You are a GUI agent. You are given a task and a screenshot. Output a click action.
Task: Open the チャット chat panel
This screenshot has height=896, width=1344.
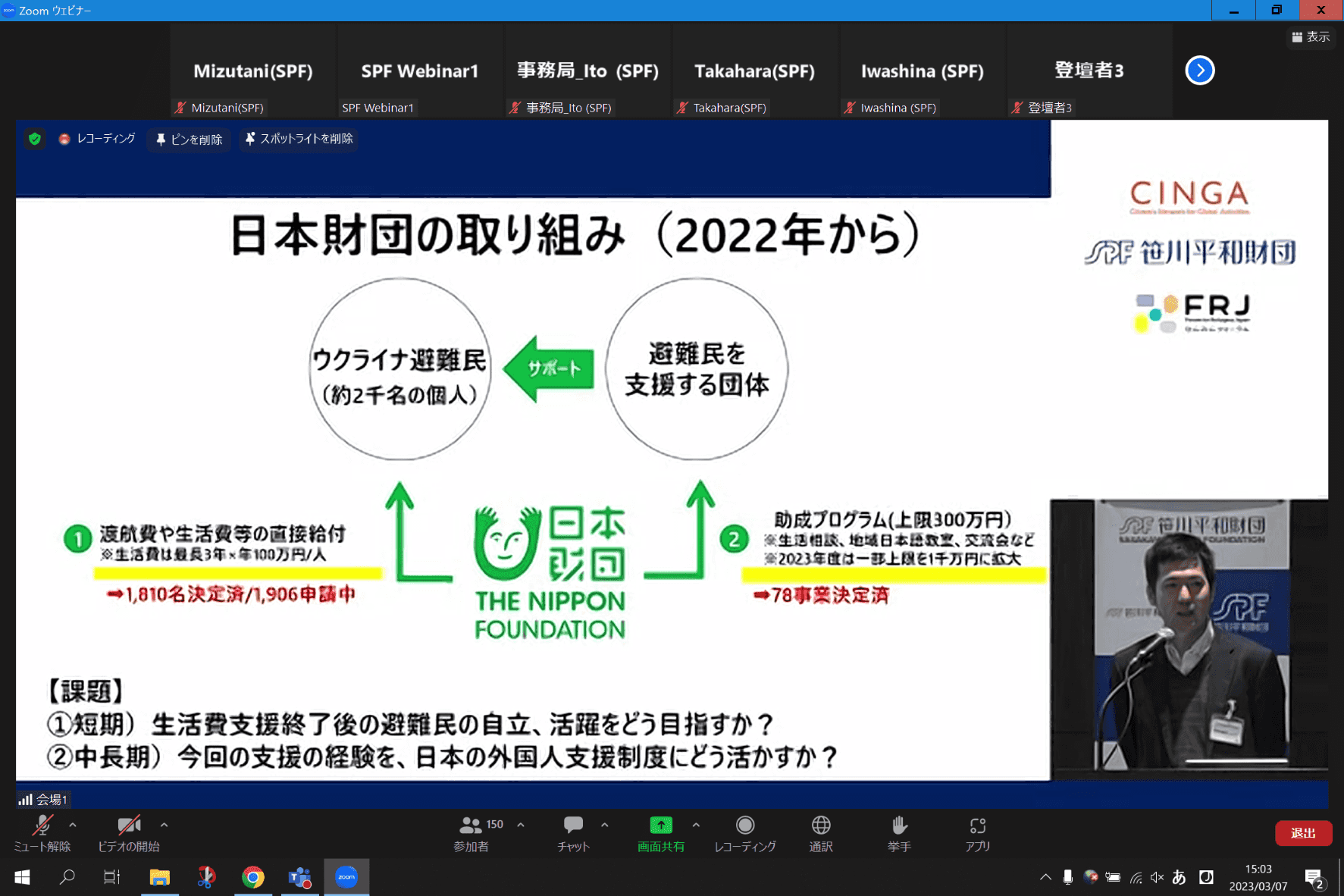point(573,833)
